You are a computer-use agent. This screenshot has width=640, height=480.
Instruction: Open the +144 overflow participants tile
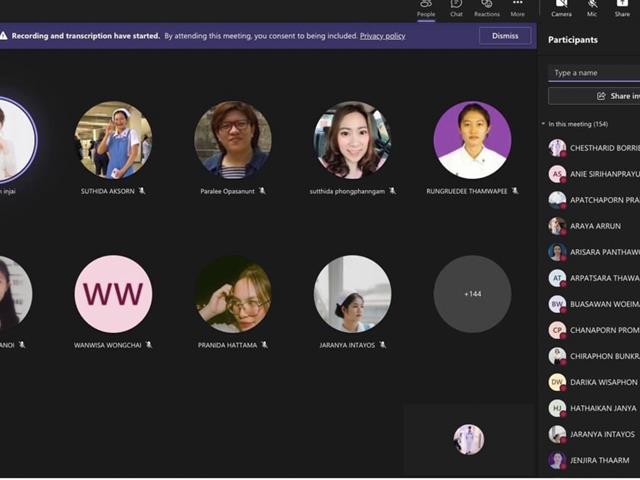click(472, 294)
